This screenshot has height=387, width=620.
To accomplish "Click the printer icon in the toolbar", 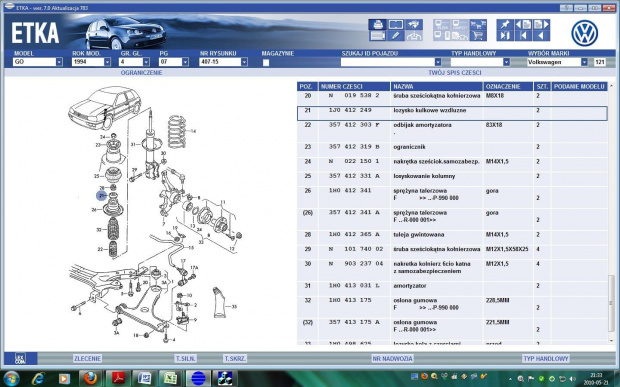I will click(x=378, y=25).
